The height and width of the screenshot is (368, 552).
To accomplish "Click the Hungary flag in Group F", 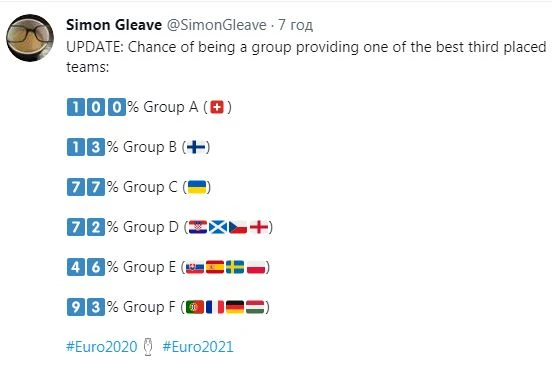I will pos(255,307).
